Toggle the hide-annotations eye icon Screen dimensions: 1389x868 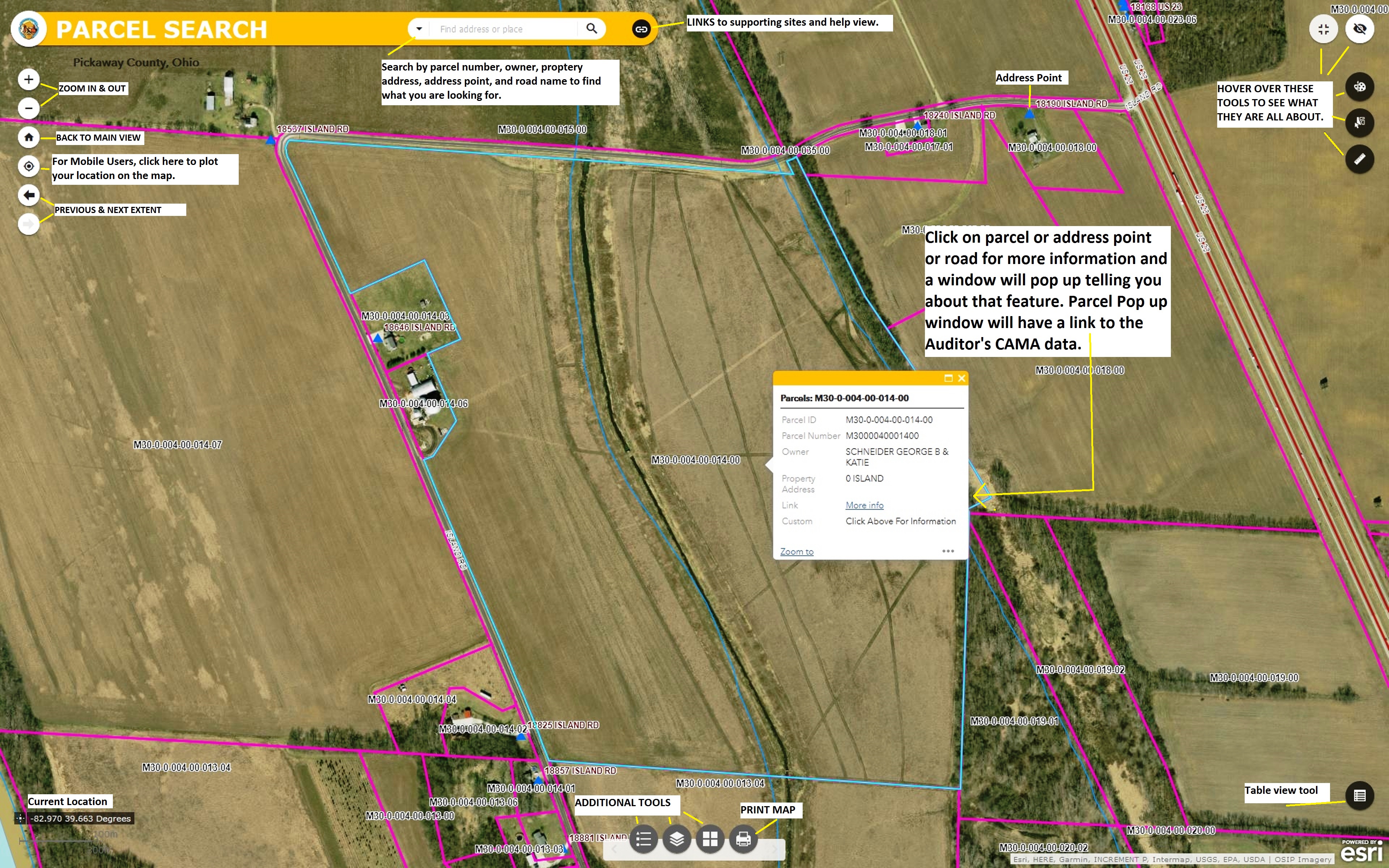point(1359,29)
